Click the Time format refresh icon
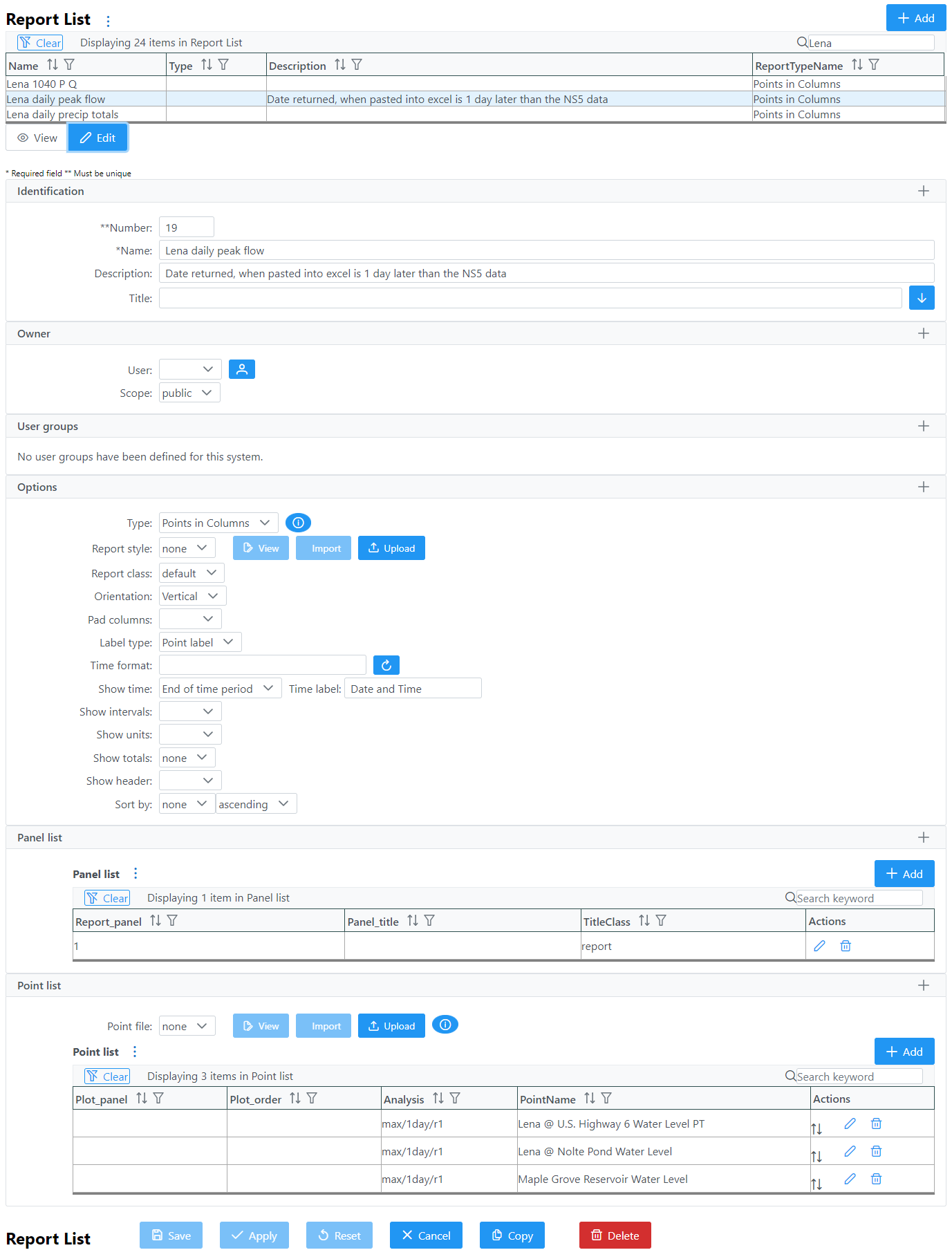 [386, 665]
